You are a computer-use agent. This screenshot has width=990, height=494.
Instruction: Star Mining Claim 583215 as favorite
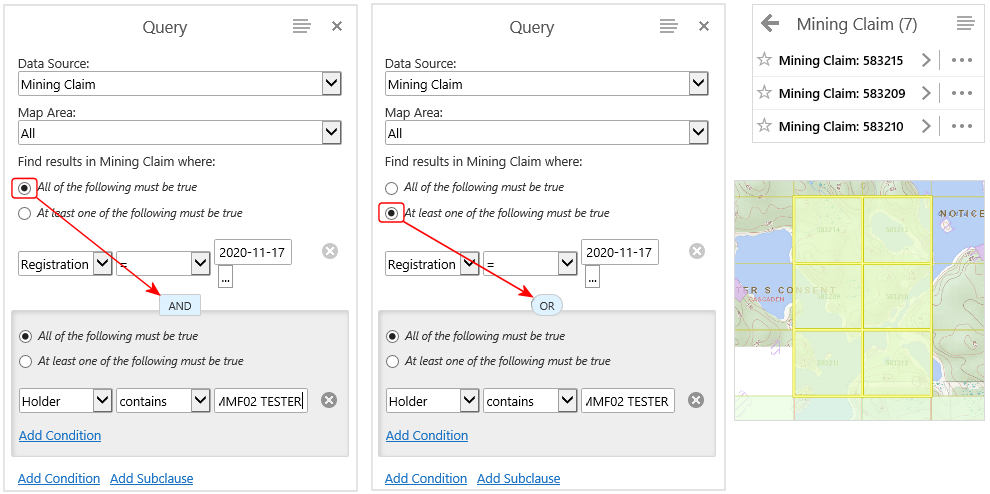coord(765,60)
